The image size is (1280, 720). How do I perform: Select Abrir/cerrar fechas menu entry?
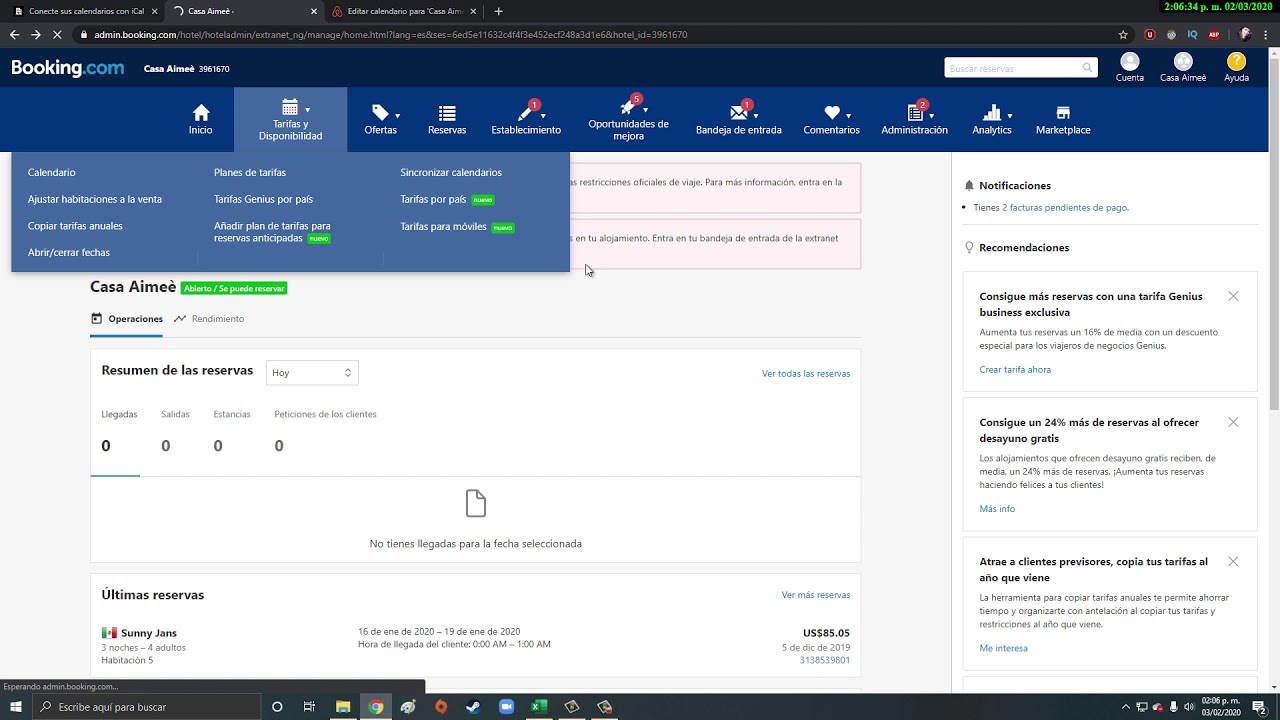[69, 252]
